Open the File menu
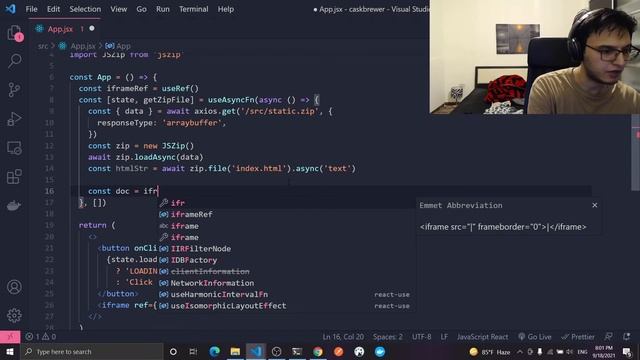This screenshot has width=640, height=360. (31, 9)
